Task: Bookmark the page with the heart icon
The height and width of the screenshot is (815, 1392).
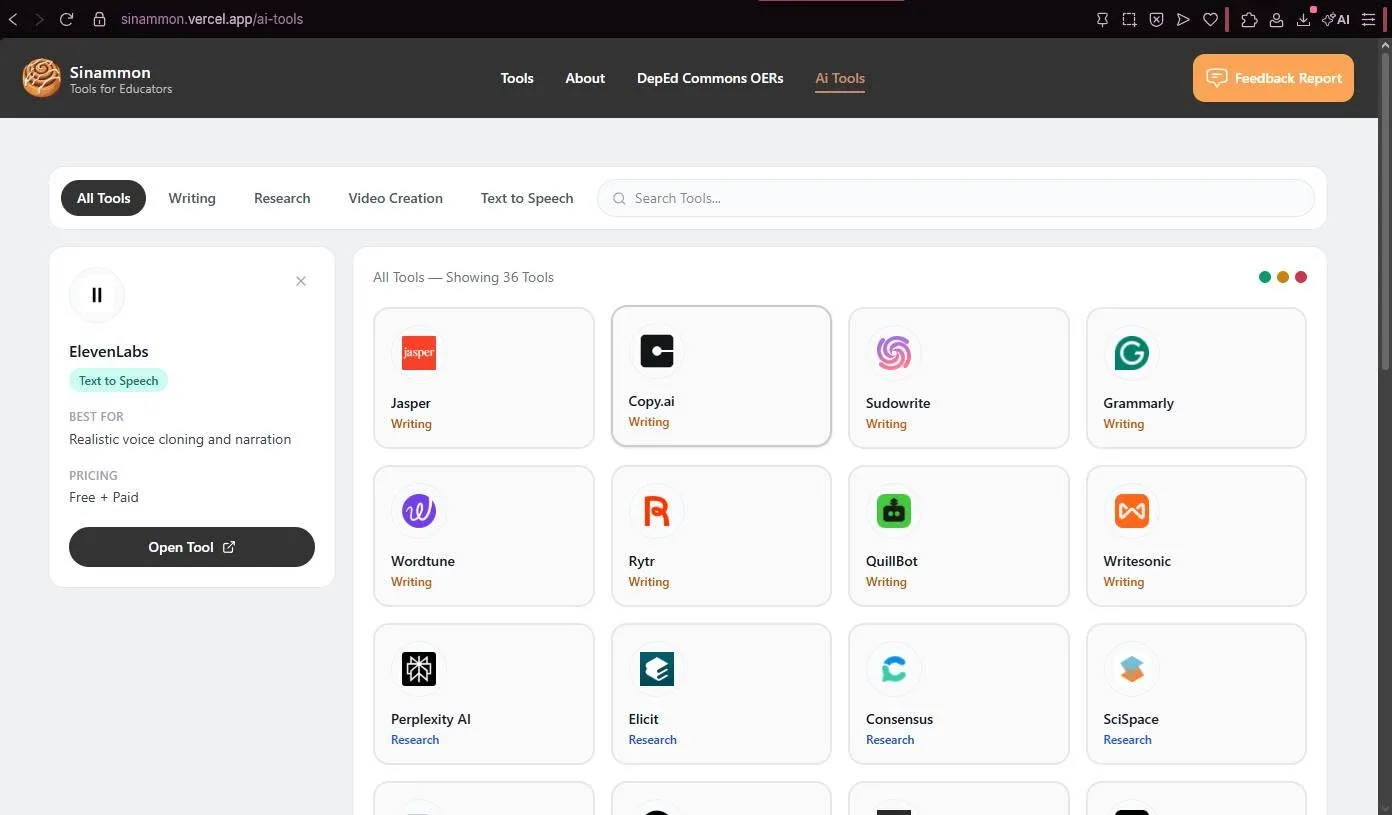Action: 1210,19
